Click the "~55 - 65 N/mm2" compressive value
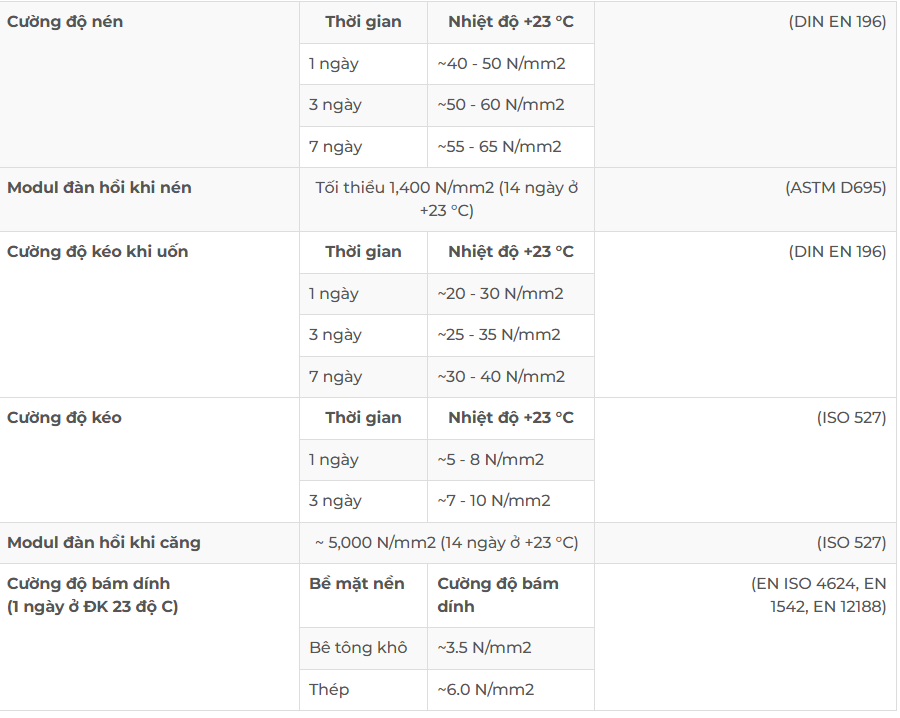This screenshot has width=900, height=718. (499, 147)
